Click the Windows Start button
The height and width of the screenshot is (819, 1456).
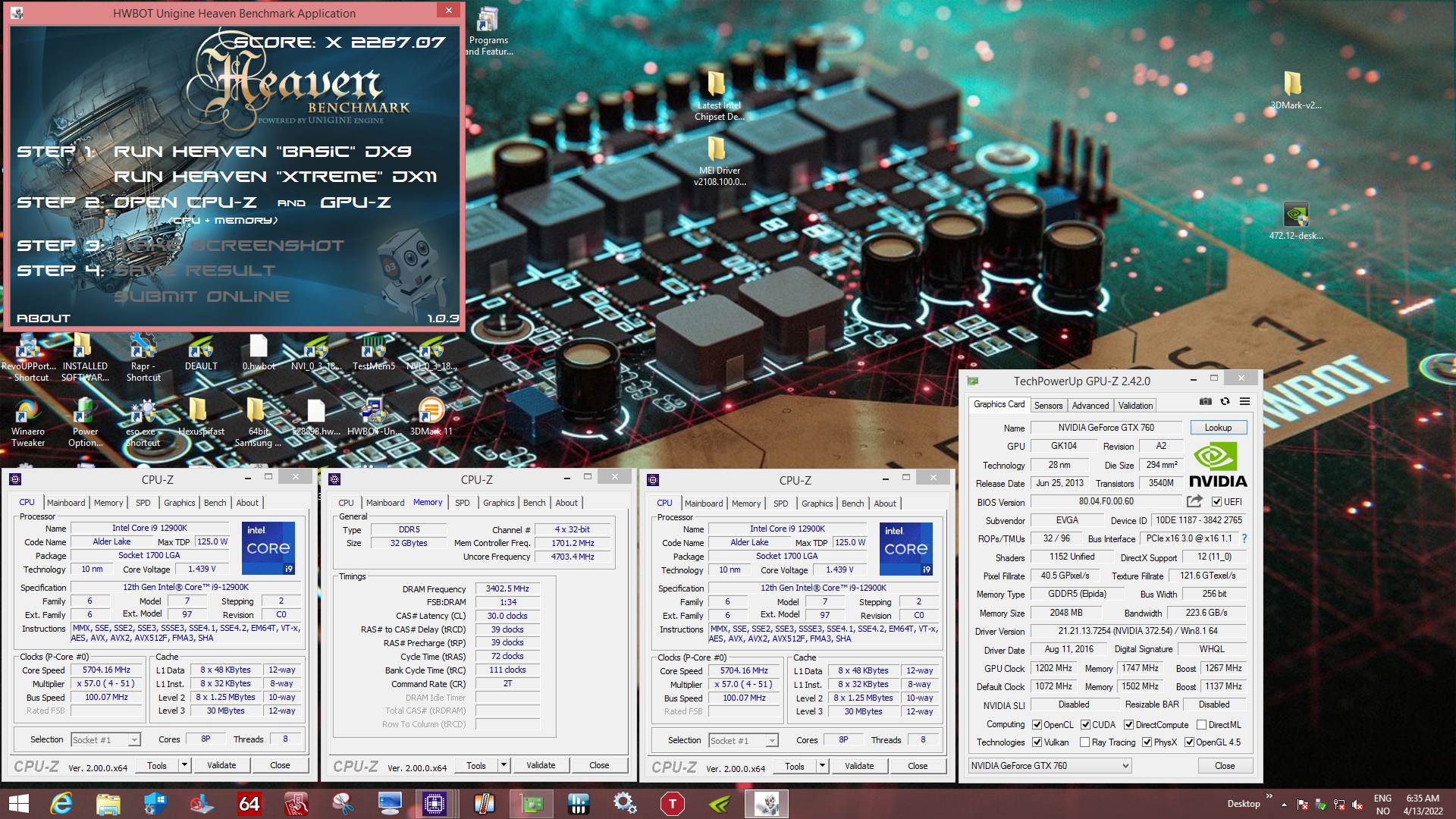[x=19, y=803]
